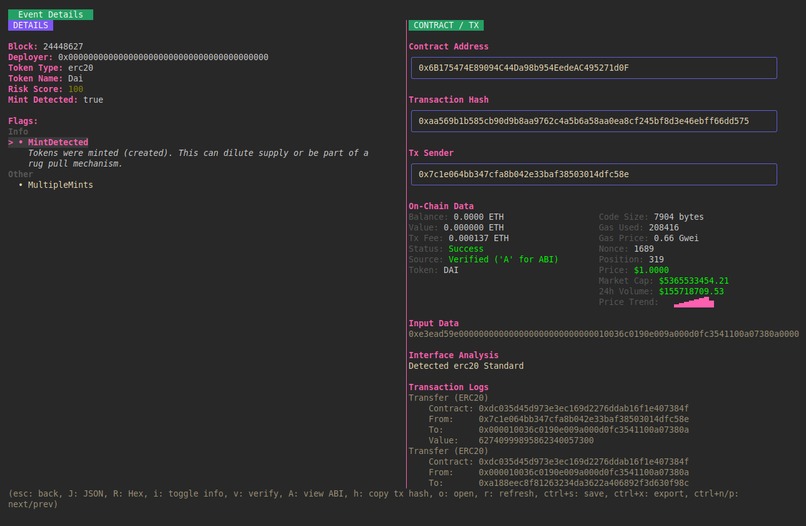This screenshot has width=806, height=526.
Task: Click the Token Type erc20 value
Action: (81, 68)
